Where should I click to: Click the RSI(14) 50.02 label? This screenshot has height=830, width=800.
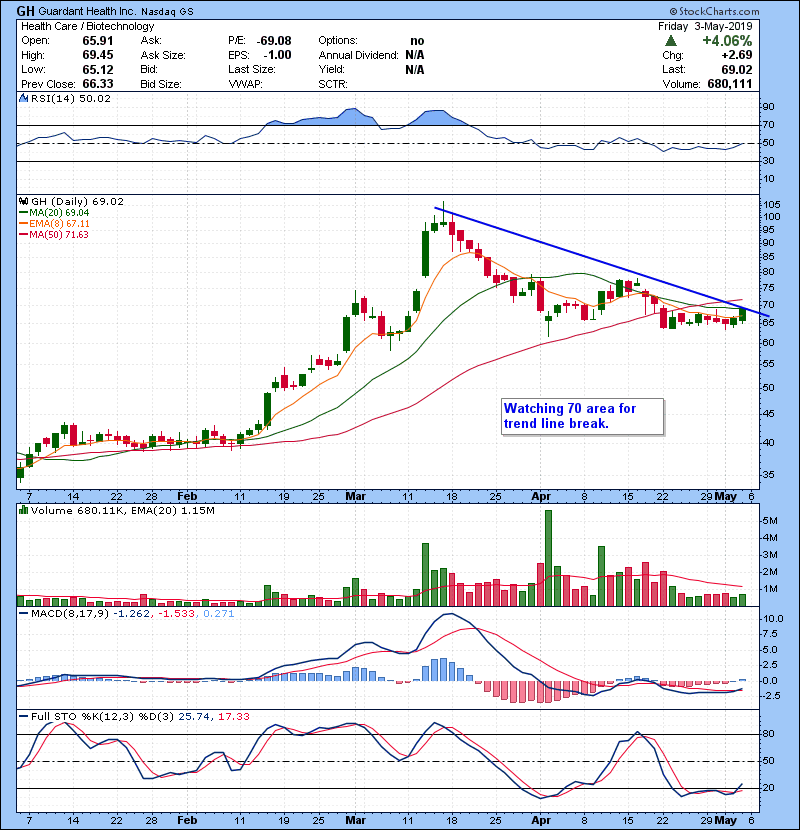click(x=70, y=98)
